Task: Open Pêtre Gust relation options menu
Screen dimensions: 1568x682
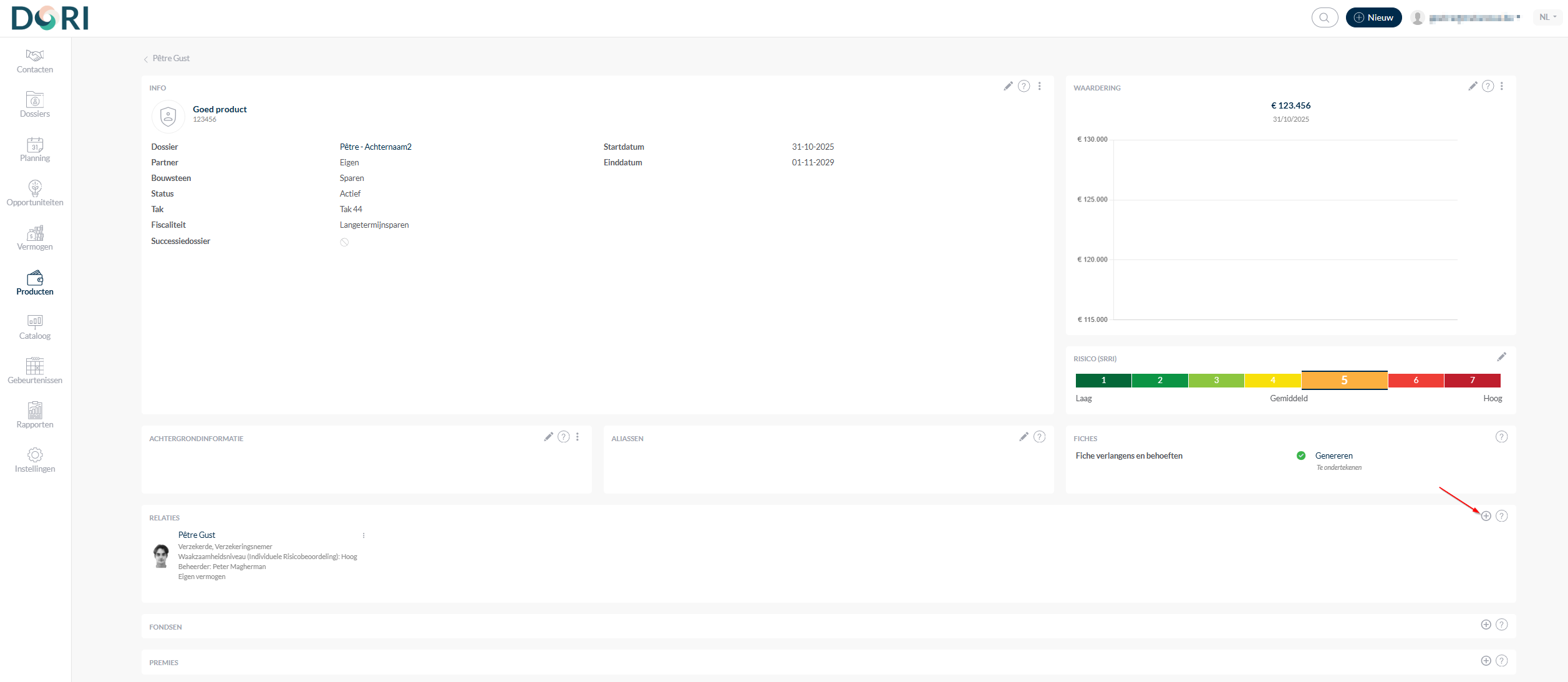Action: 364,535
